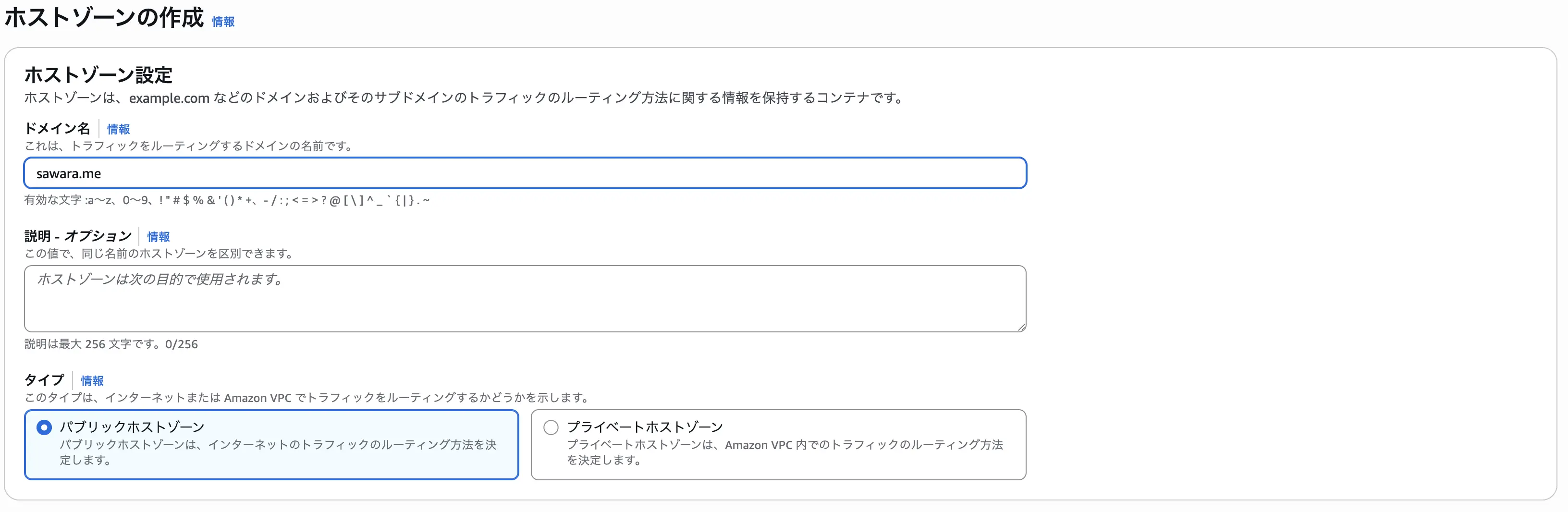1568x512 pixels.
Task: Open the 情報 link beside 説明 - オプション
Action: (x=158, y=237)
